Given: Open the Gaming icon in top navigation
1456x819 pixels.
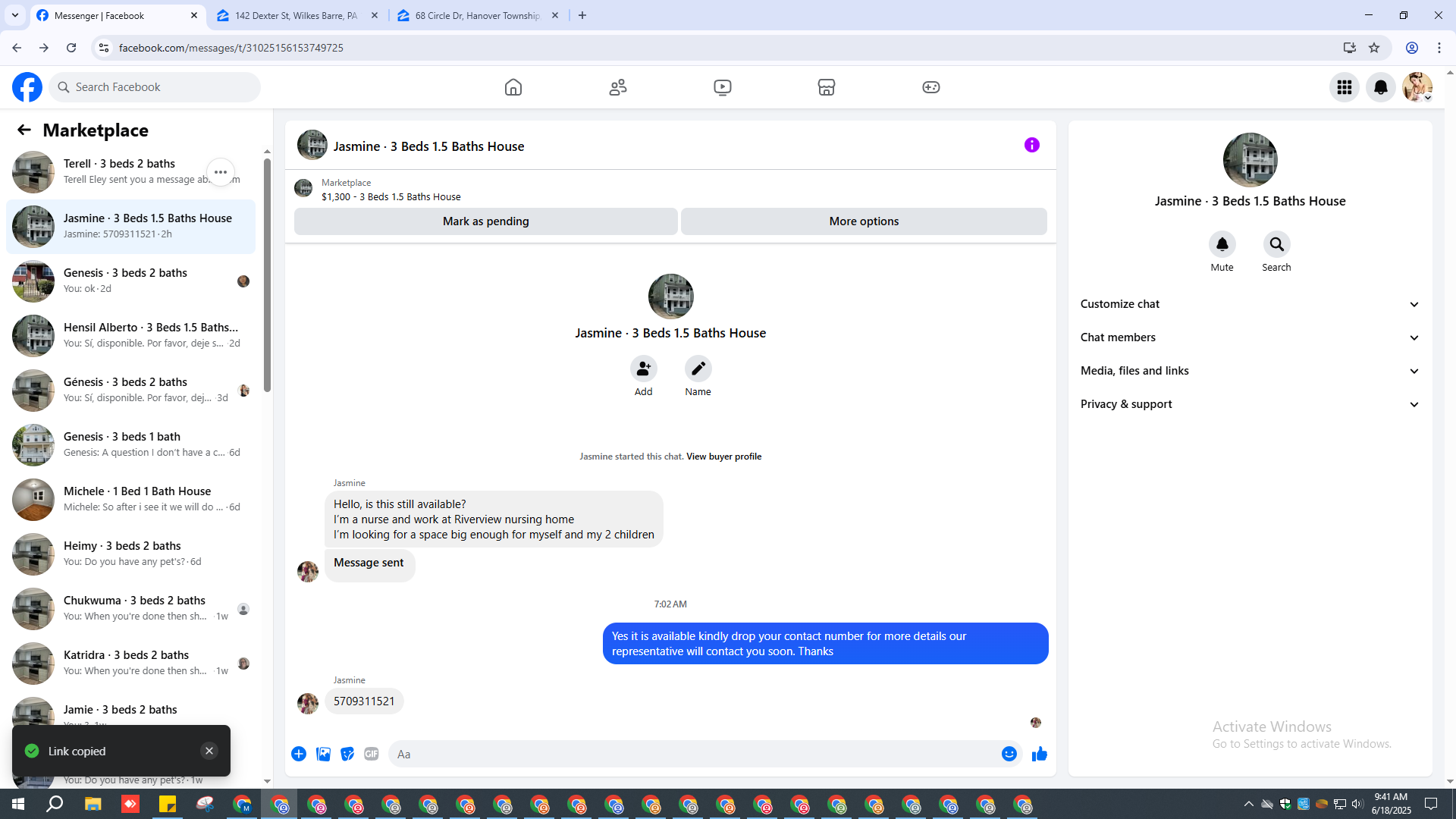Looking at the screenshot, I should [x=931, y=87].
